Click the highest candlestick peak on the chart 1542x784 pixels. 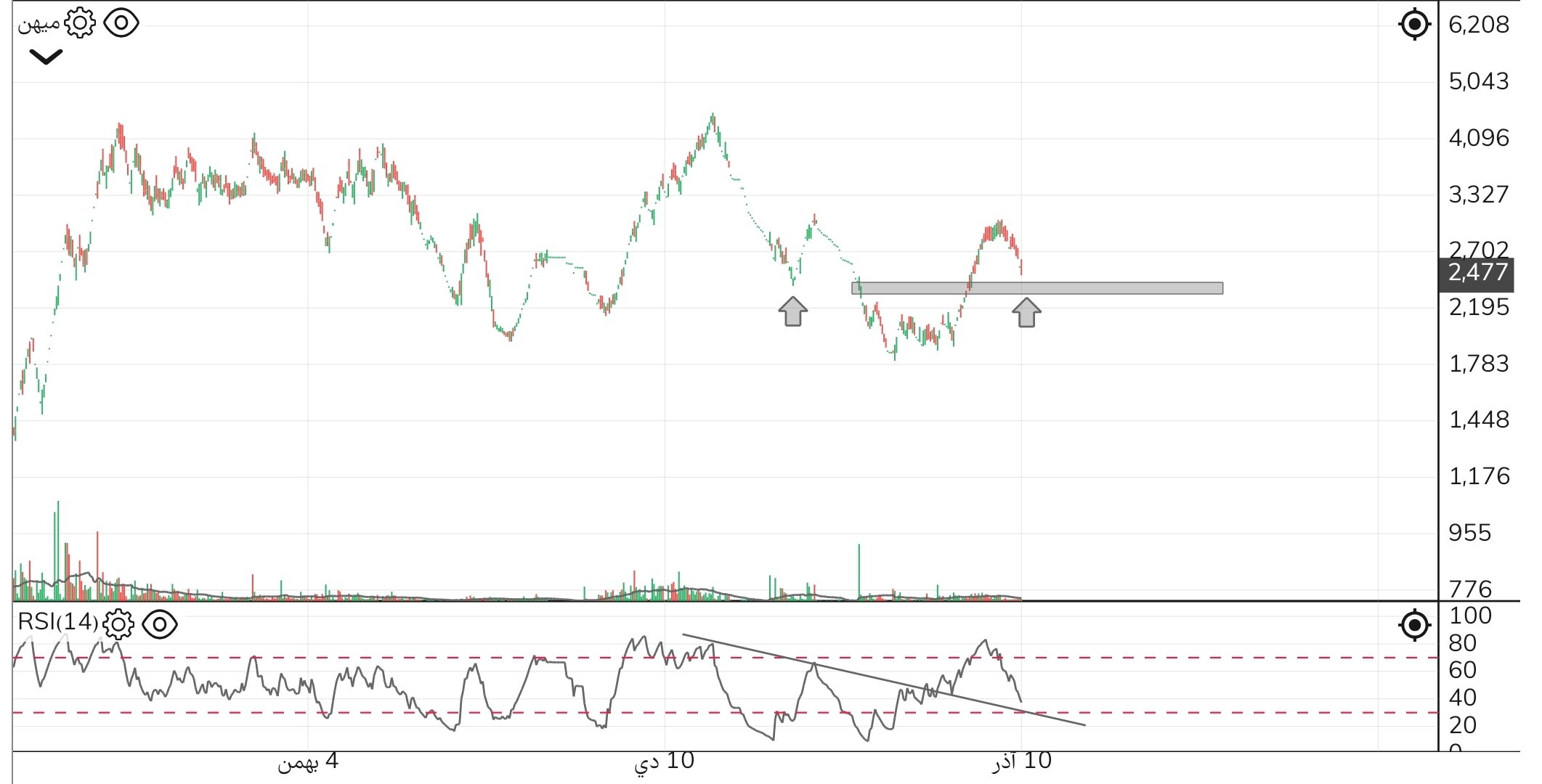click(713, 116)
